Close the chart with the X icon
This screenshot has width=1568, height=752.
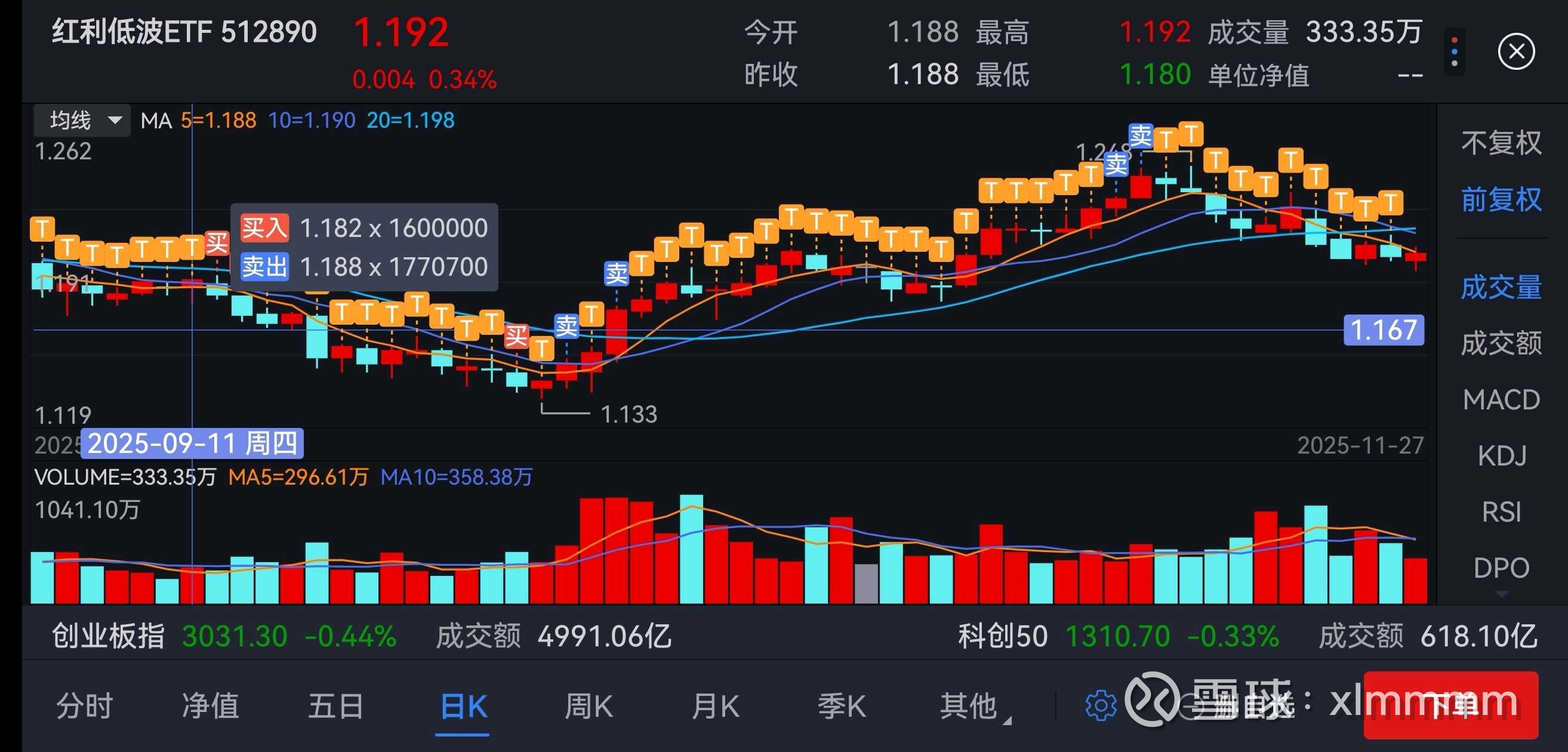click(x=1515, y=52)
